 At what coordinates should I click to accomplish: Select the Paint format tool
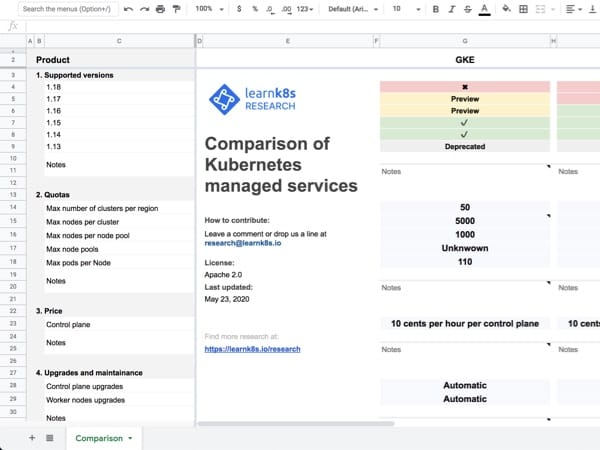tap(176, 9)
